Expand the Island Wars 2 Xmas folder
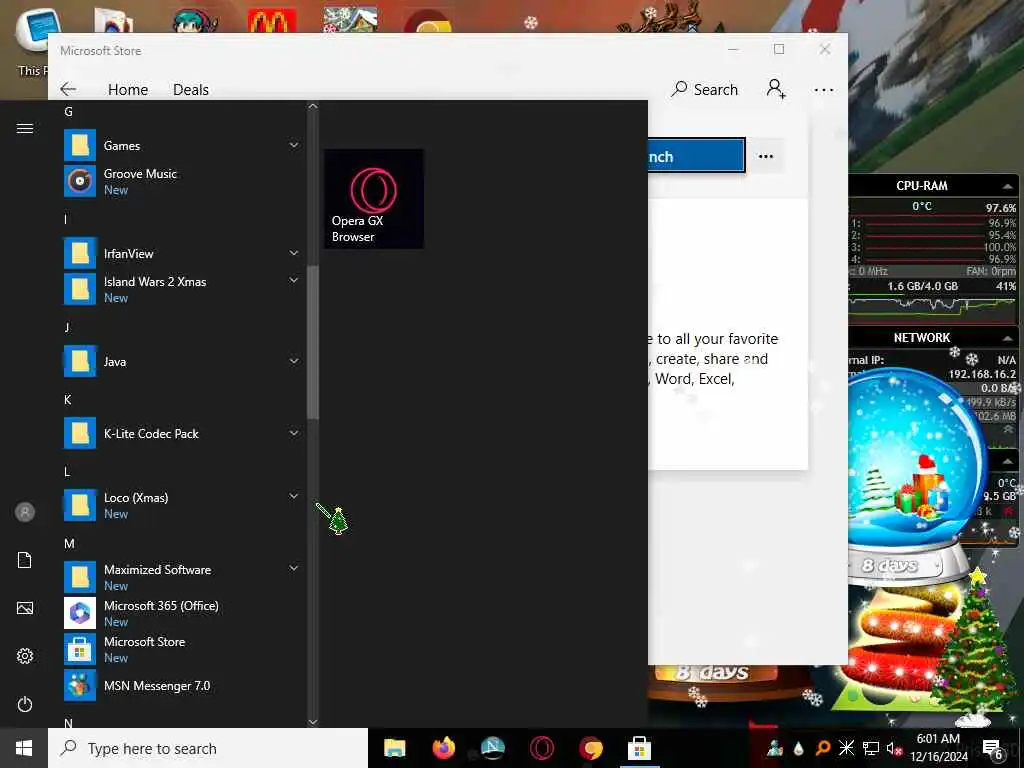 [x=294, y=280]
